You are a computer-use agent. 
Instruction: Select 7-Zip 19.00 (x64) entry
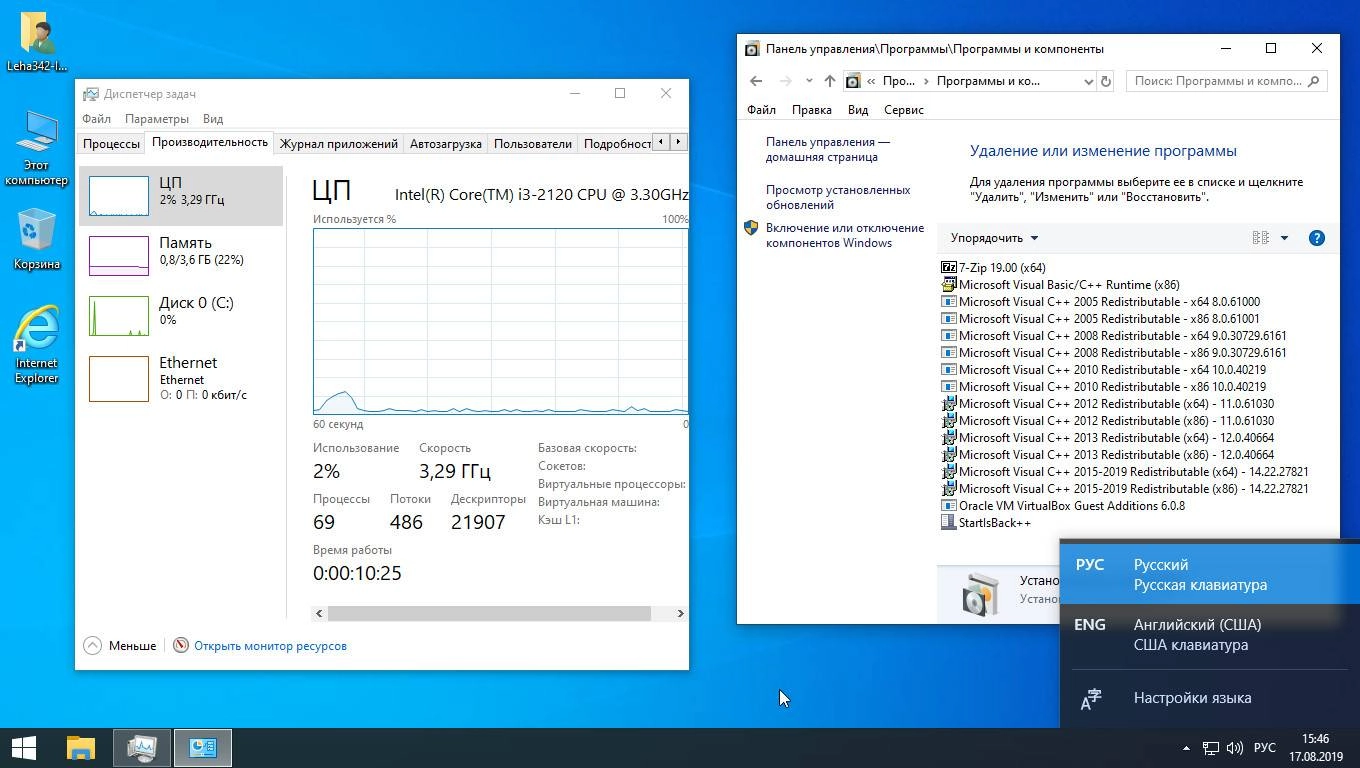coord(994,267)
